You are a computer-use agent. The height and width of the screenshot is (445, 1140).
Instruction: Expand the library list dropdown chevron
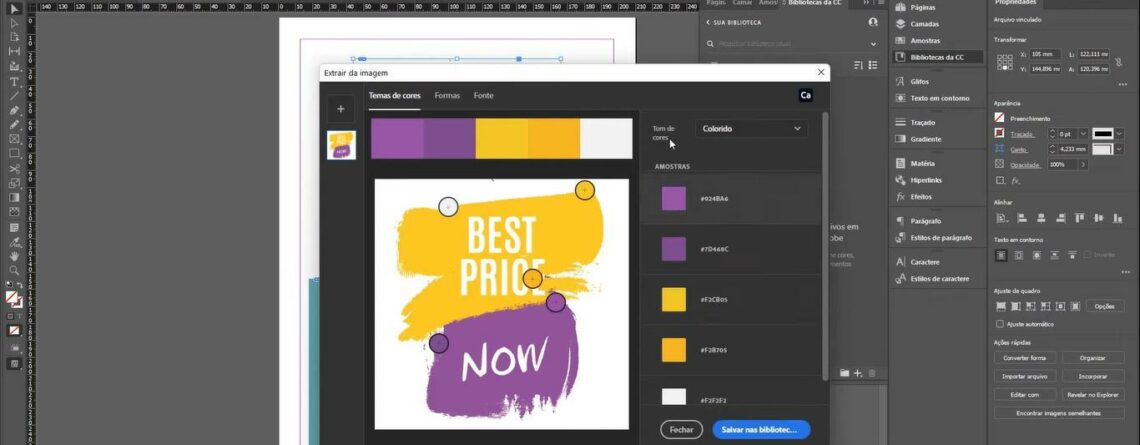[872, 44]
